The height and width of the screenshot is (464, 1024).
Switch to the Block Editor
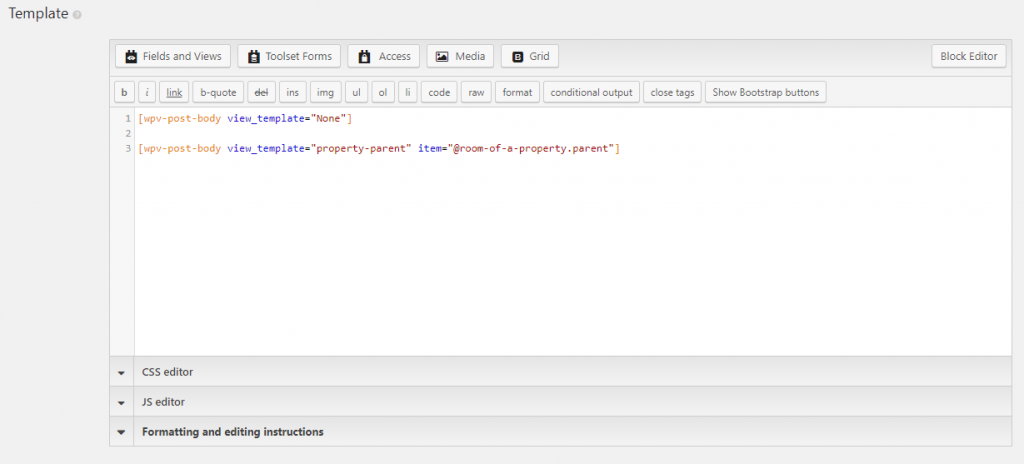click(968, 56)
